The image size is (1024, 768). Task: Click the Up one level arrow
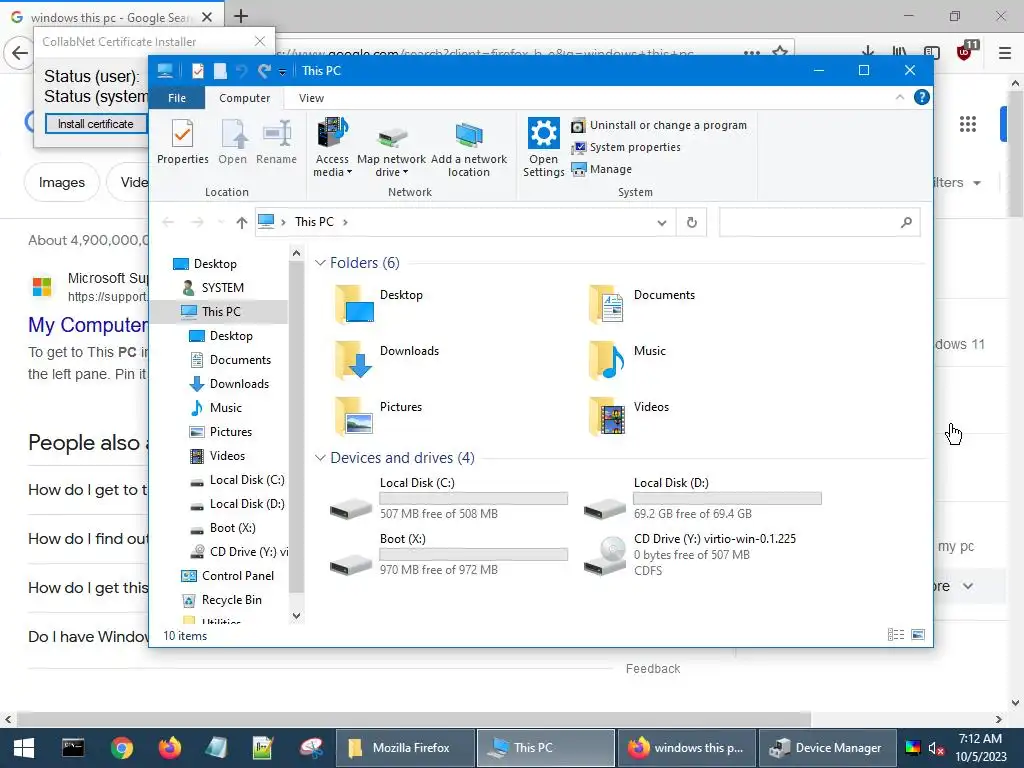click(x=242, y=223)
